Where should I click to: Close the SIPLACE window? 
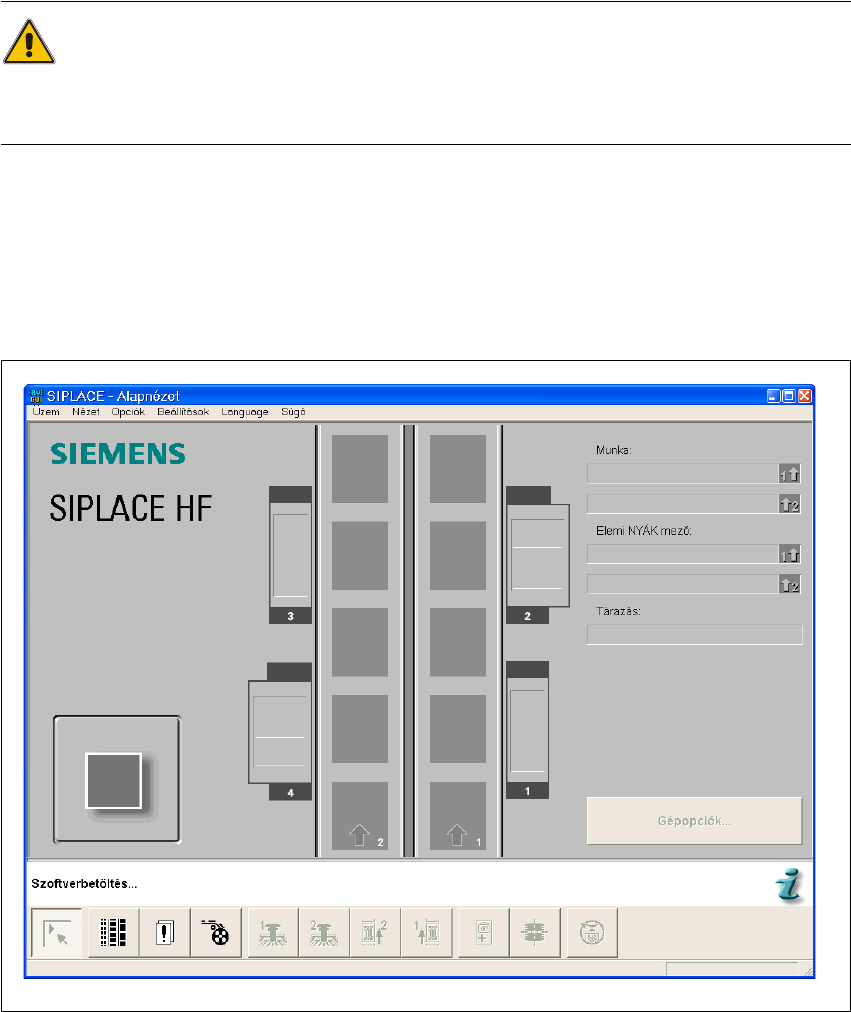point(805,396)
